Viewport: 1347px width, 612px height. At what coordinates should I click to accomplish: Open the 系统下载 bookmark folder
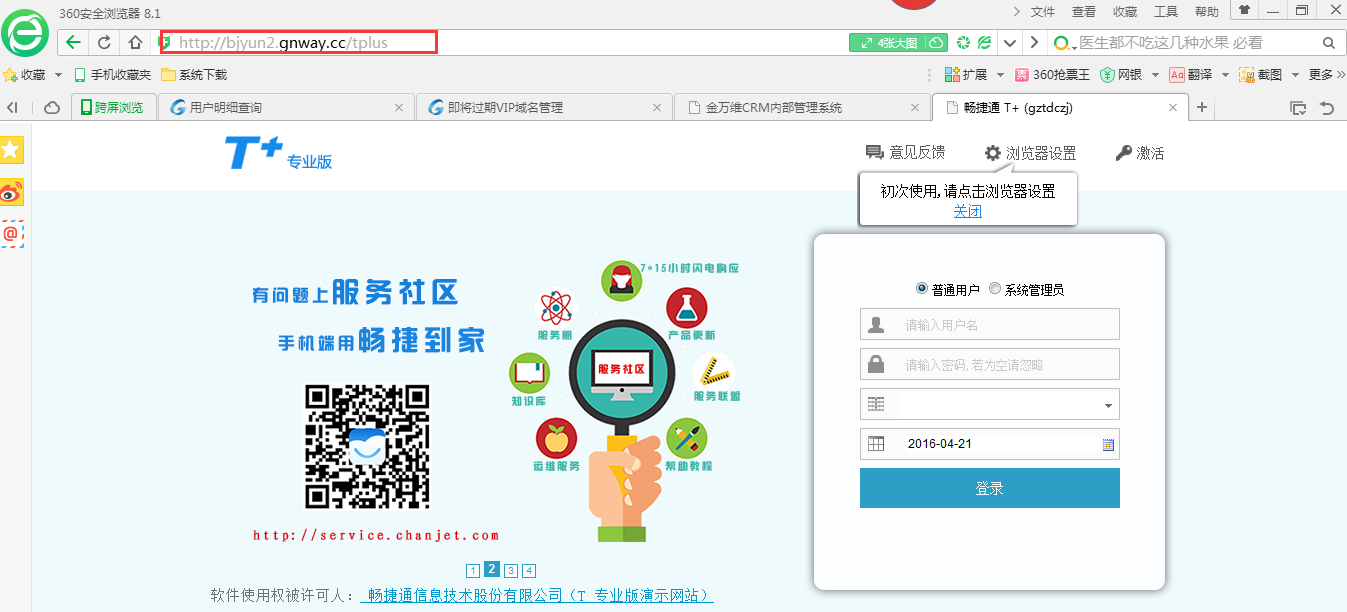(194, 75)
